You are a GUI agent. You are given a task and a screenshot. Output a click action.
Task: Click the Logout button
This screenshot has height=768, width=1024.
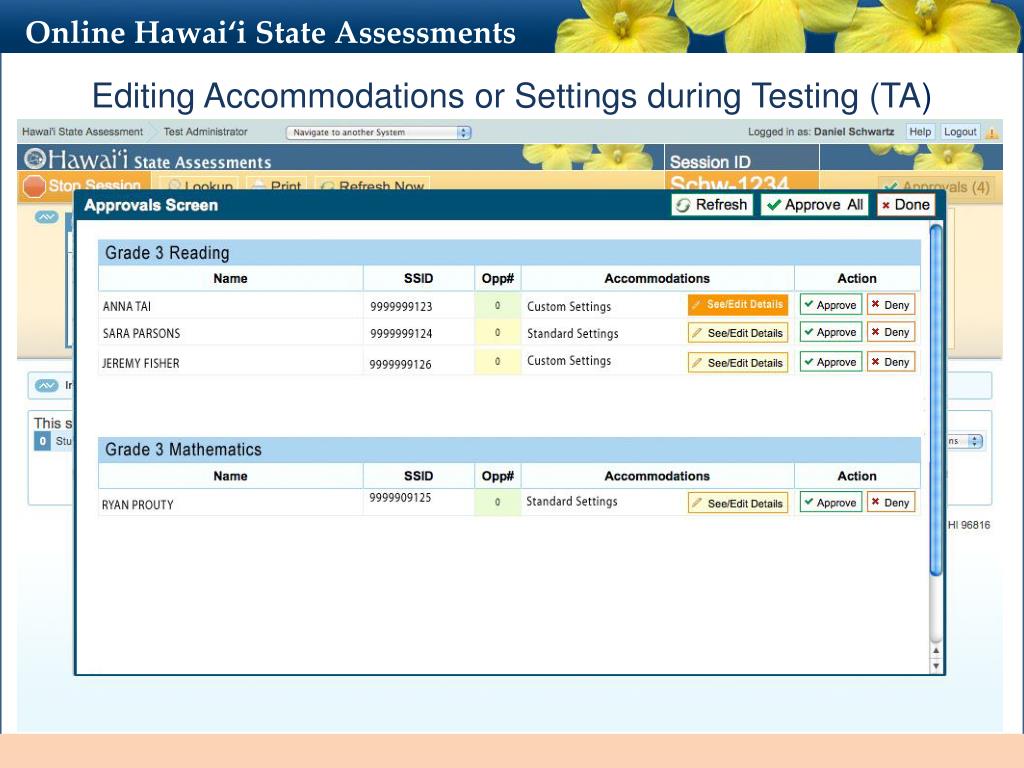point(959,132)
